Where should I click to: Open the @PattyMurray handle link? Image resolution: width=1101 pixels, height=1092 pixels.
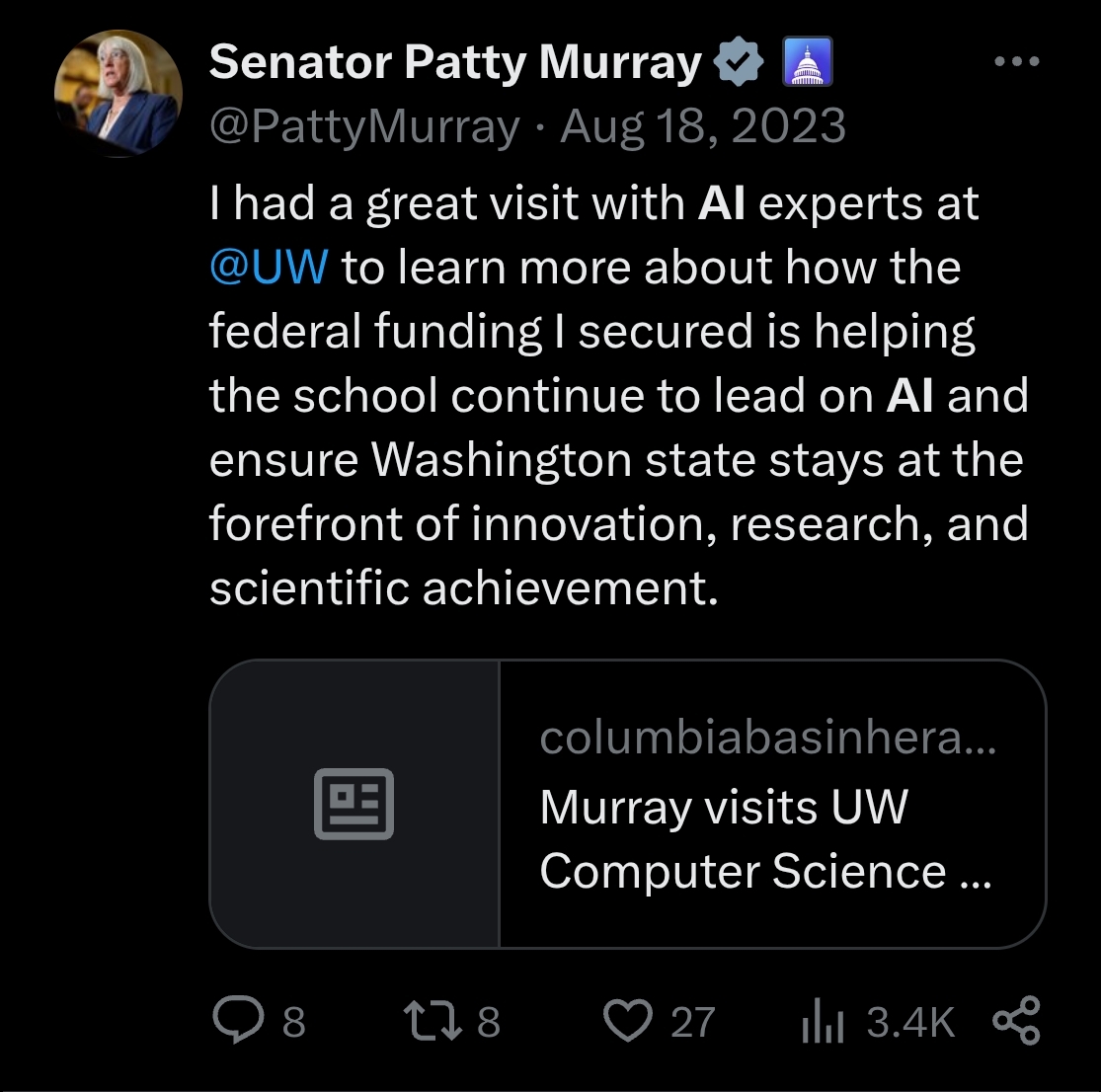click(364, 127)
